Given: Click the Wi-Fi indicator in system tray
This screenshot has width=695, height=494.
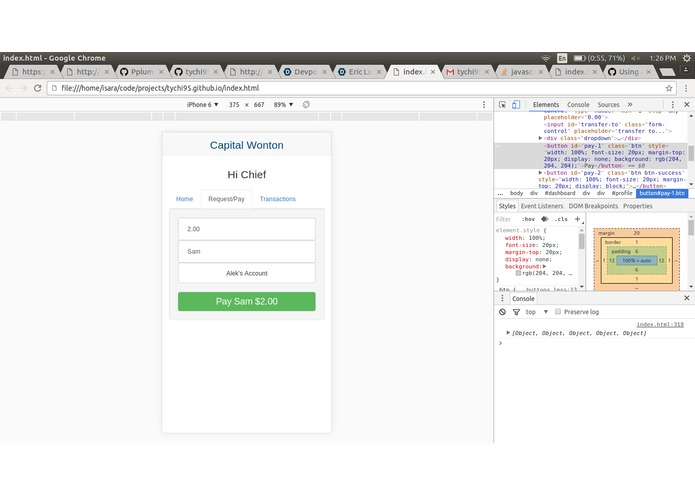Looking at the screenshot, I should pyautogui.click(x=545, y=58).
